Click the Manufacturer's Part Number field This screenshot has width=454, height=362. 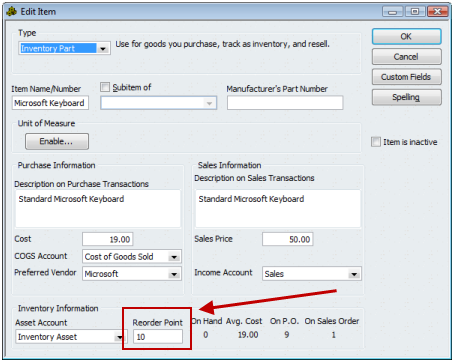point(285,103)
